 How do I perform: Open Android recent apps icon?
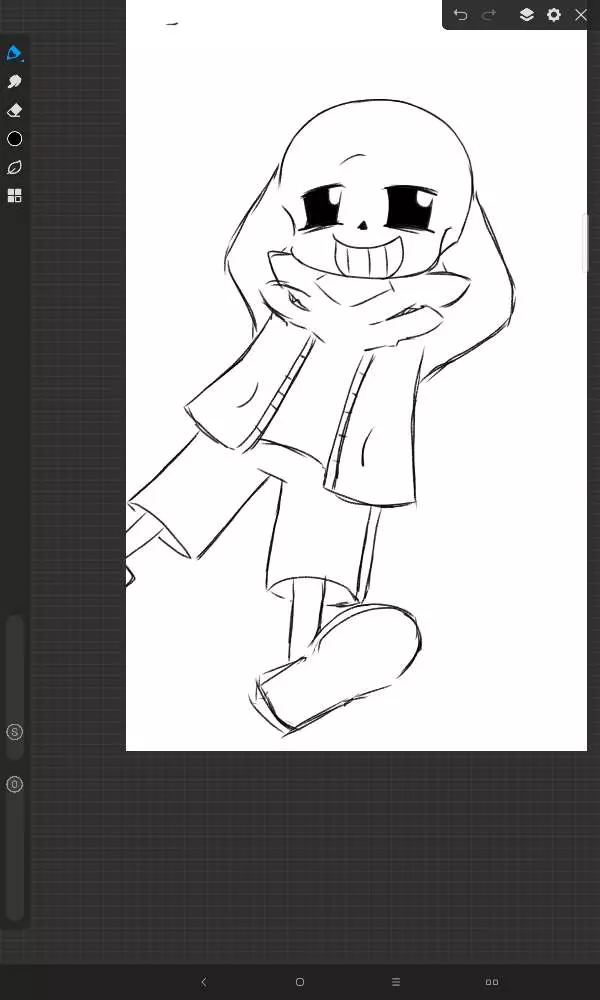click(492, 982)
